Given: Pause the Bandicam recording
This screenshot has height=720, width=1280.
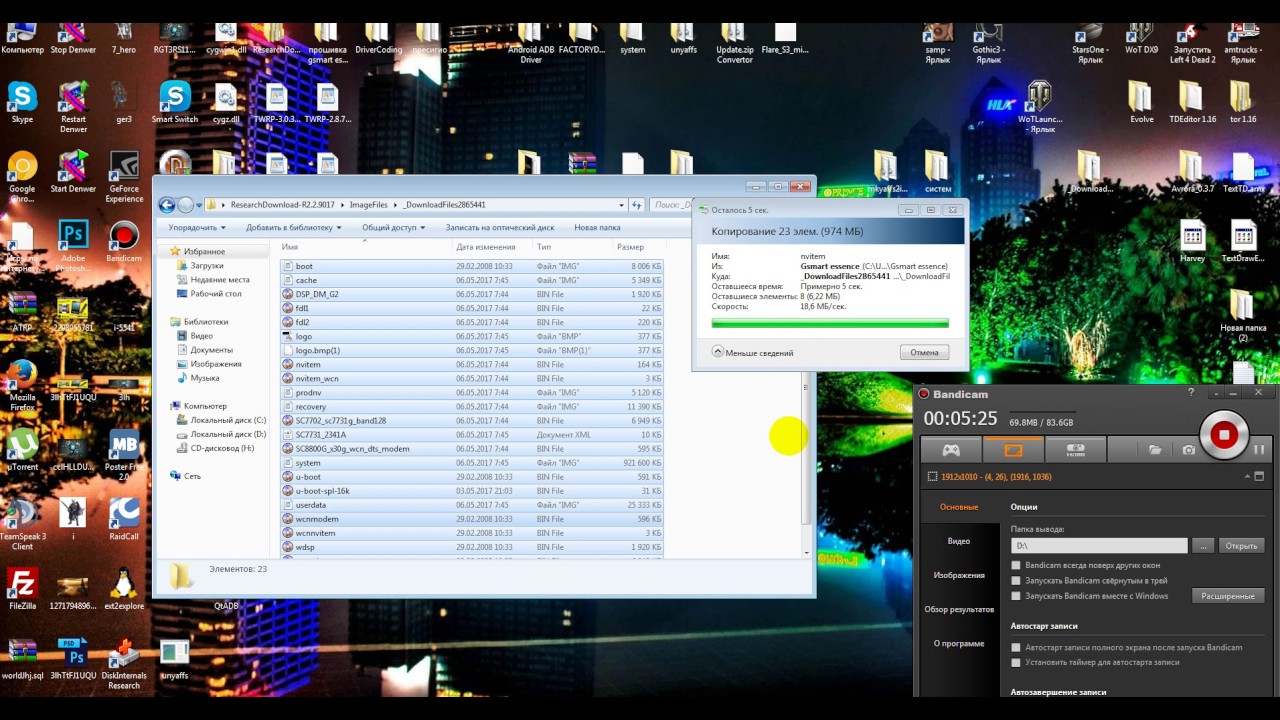Looking at the screenshot, I should (1259, 449).
